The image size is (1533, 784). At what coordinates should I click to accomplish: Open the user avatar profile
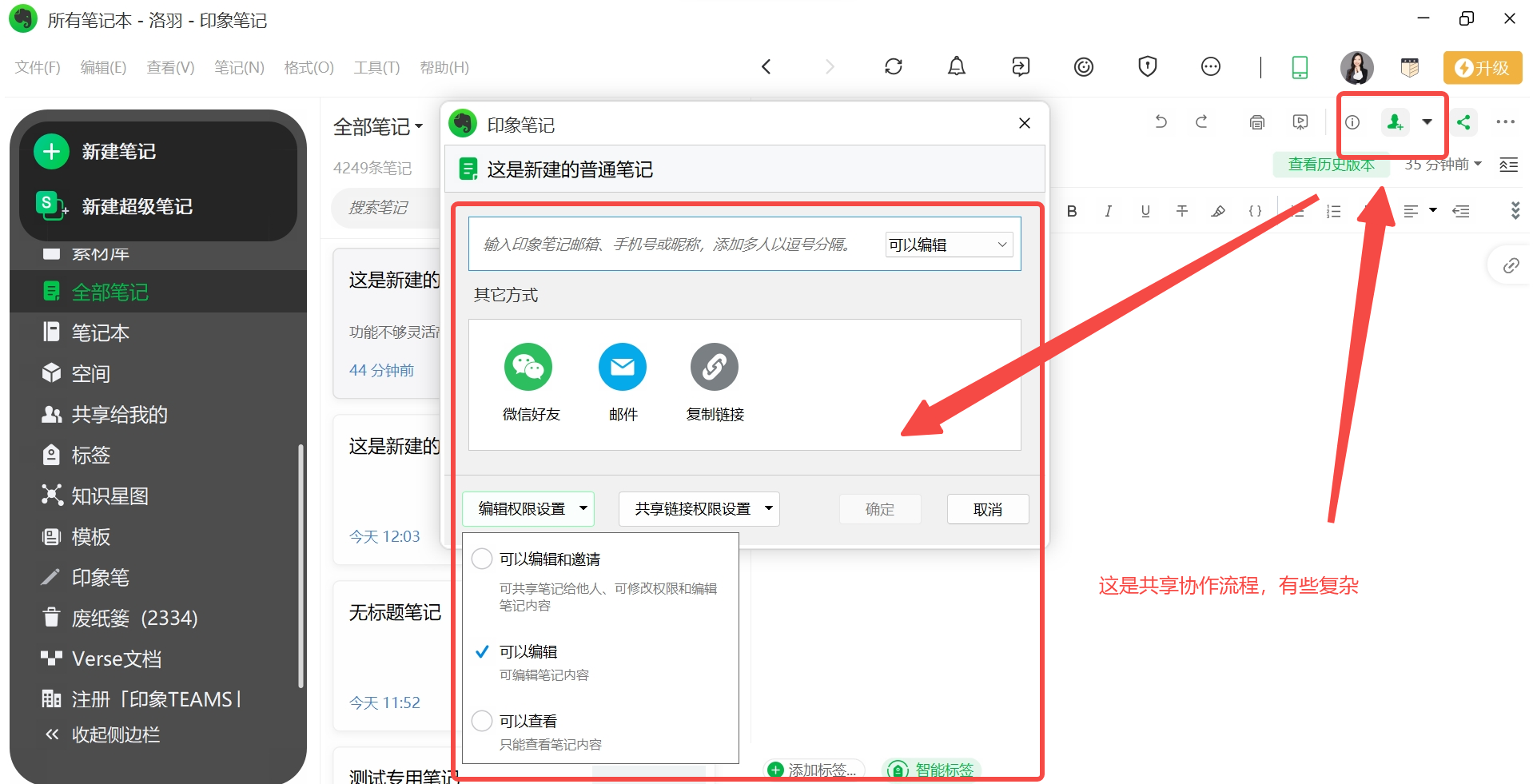[x=1356, y=67]
